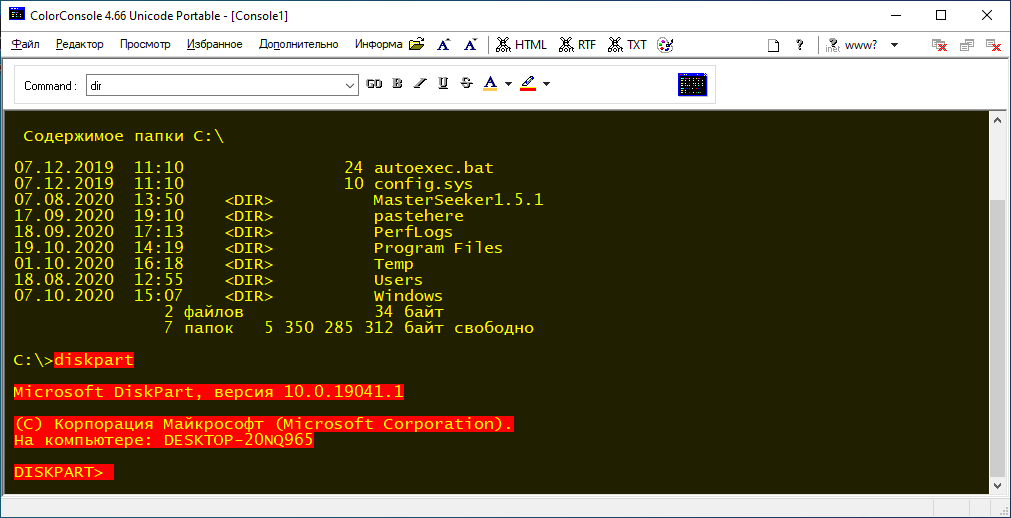Toggle bold text formatting
Viewport: 1011px width, 518px height.
[x=397, y=84]
